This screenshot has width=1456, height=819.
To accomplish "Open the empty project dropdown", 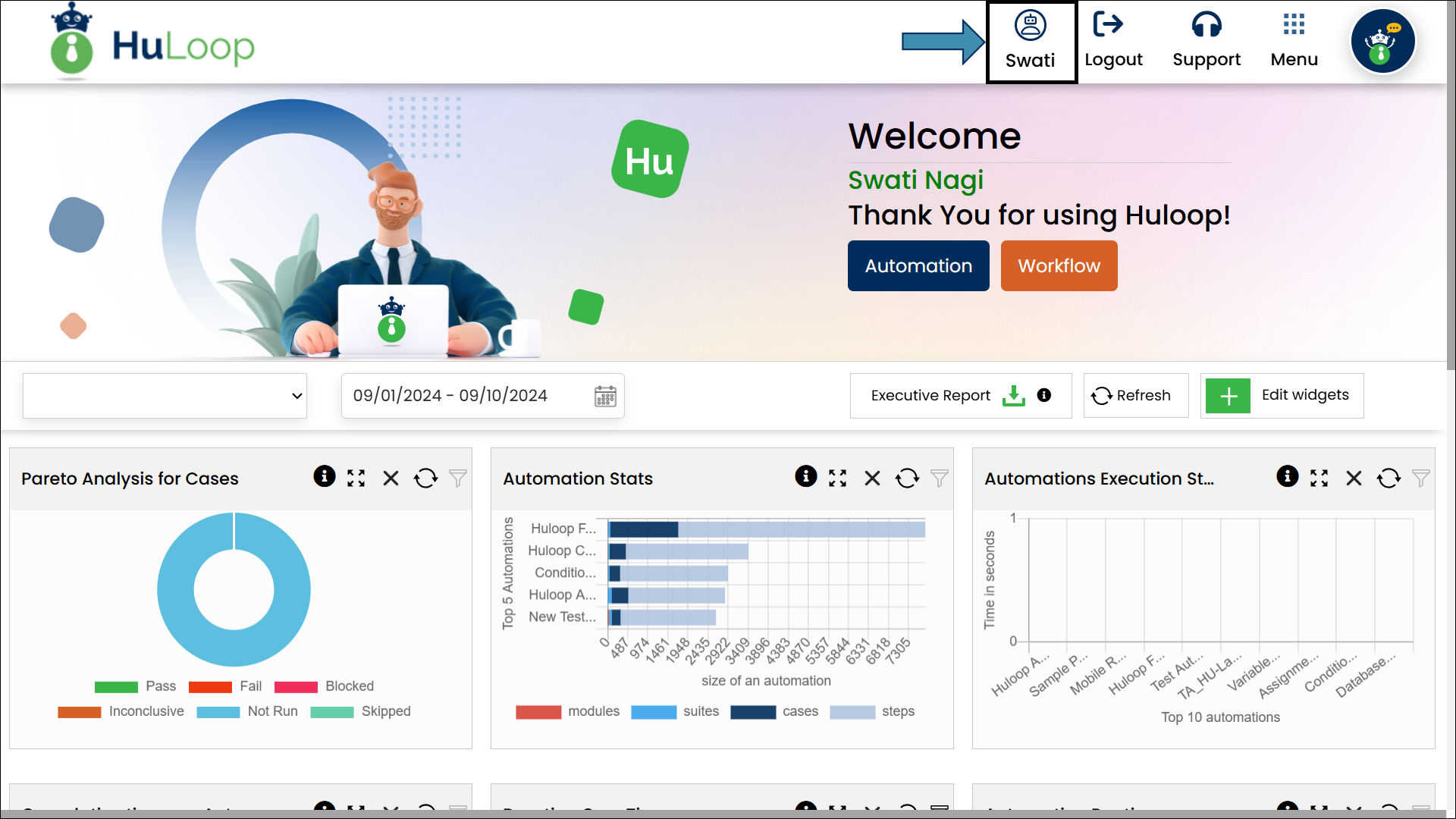I will 165,395.
